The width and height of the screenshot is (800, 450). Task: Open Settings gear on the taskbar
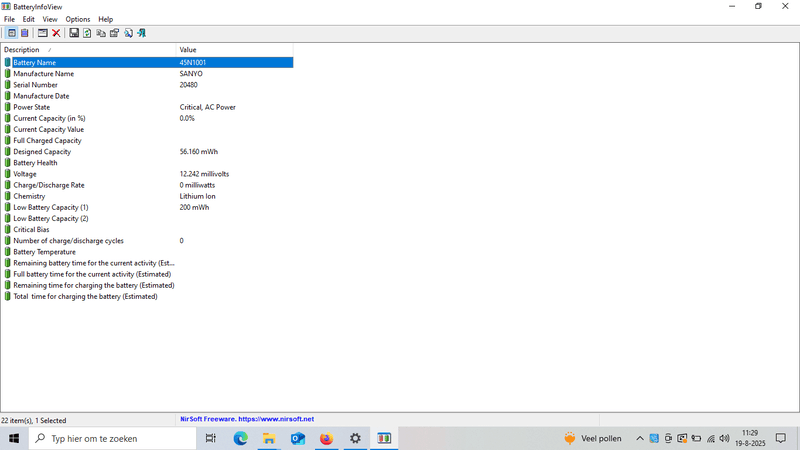(x=355, y=438)
